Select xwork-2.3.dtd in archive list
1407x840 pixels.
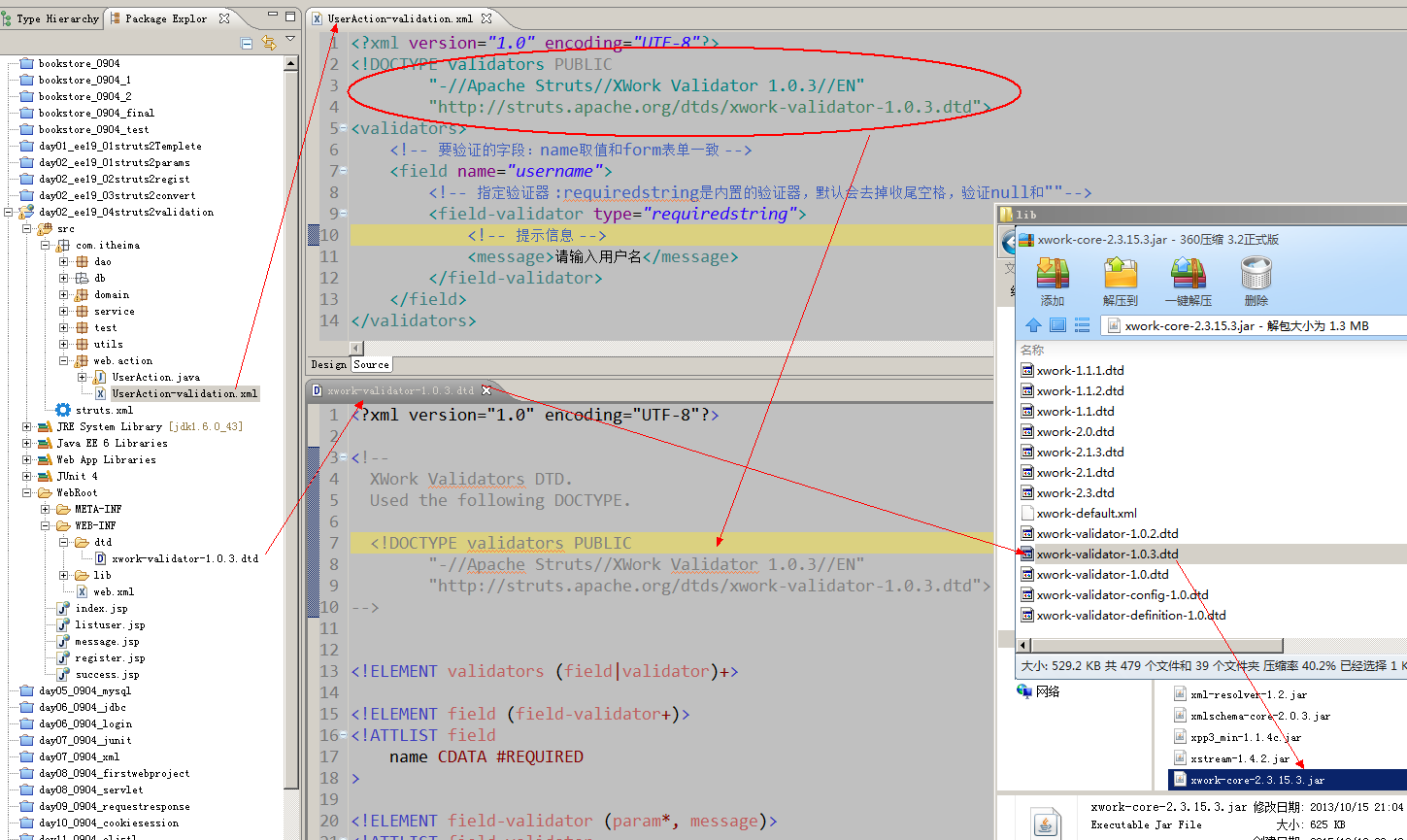[1075, 493]
